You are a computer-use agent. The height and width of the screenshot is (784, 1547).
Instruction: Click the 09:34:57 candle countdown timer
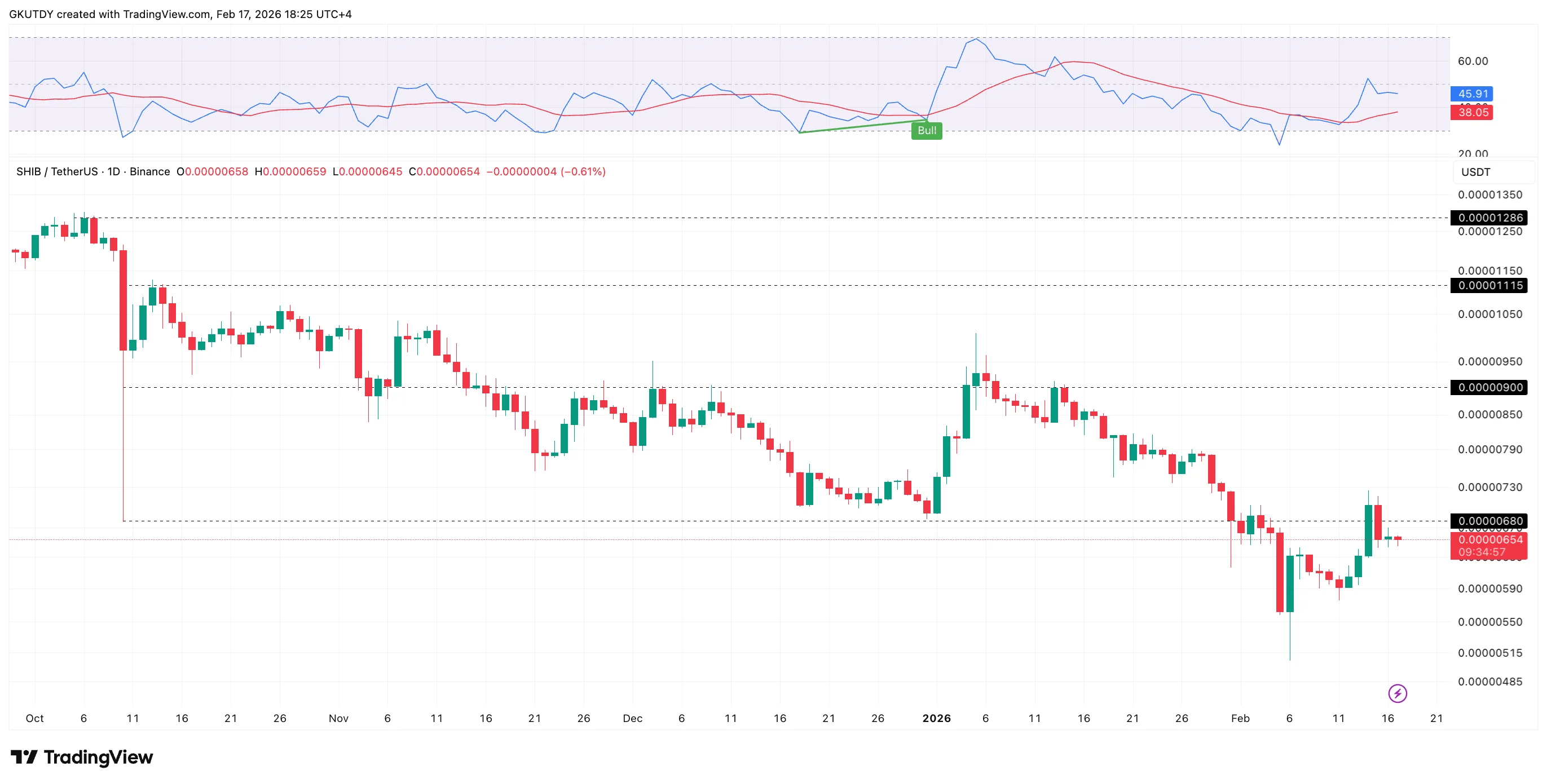coord(1482,552)
